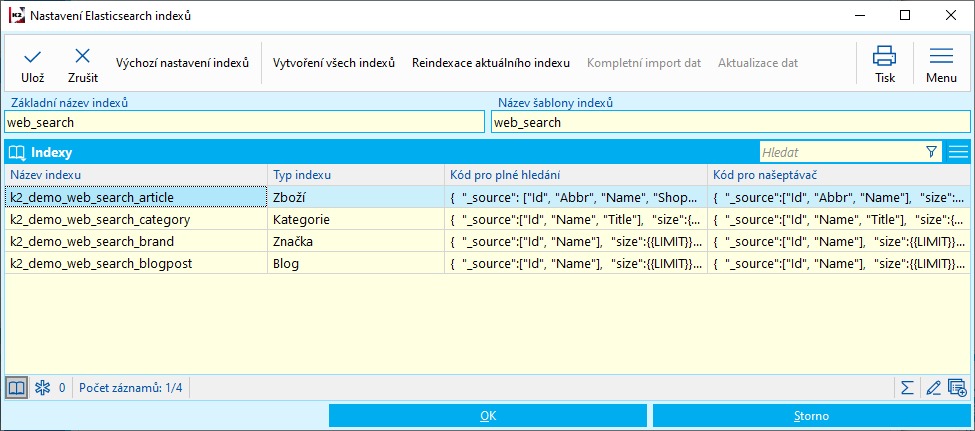Click into the Název šablony indexů field
Image resolution: width=975 pixels, height=431 pixels.
[730, 122]
